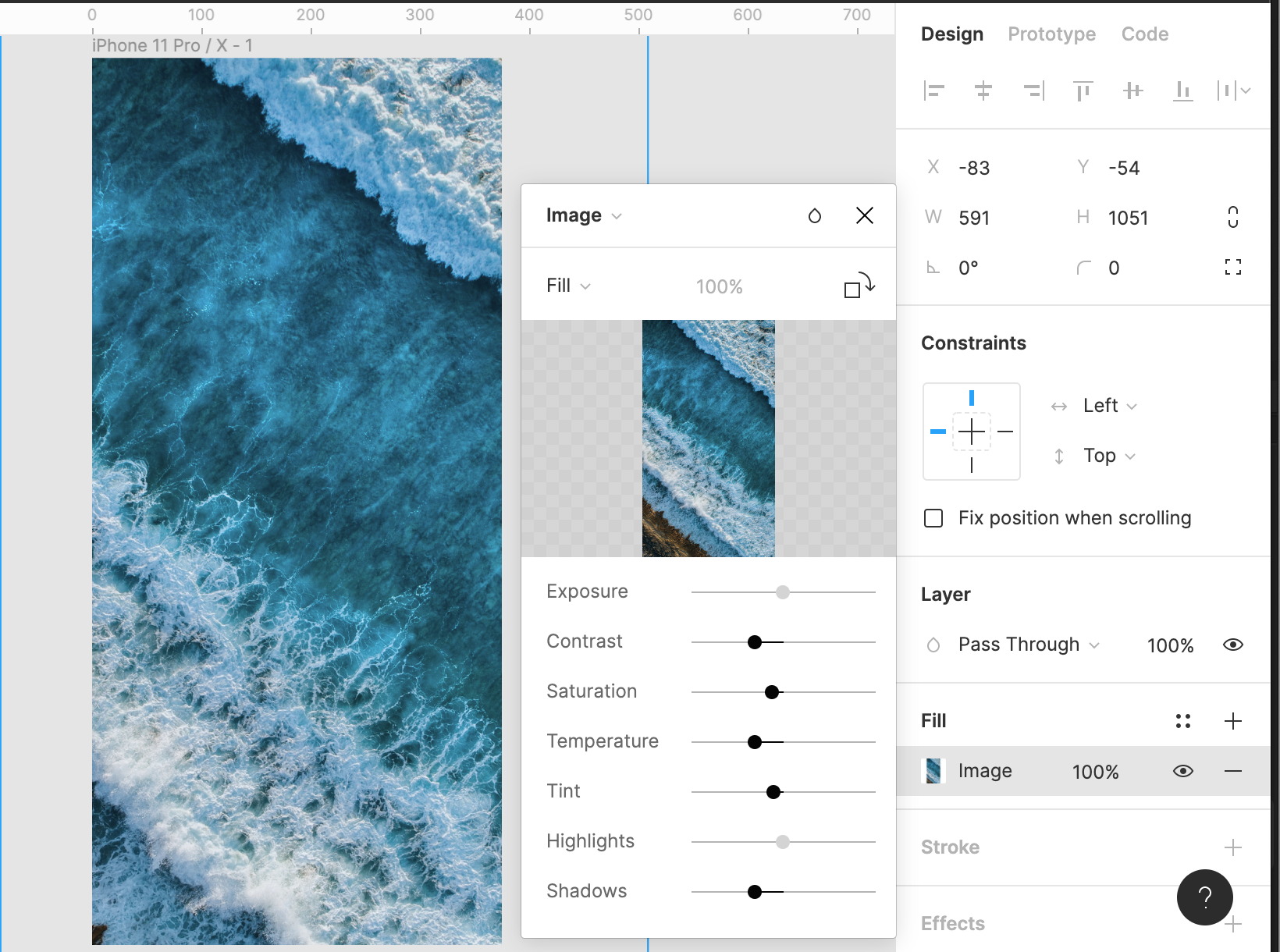
Task: Hide the layer using the eye icon
Action: 1233,645
